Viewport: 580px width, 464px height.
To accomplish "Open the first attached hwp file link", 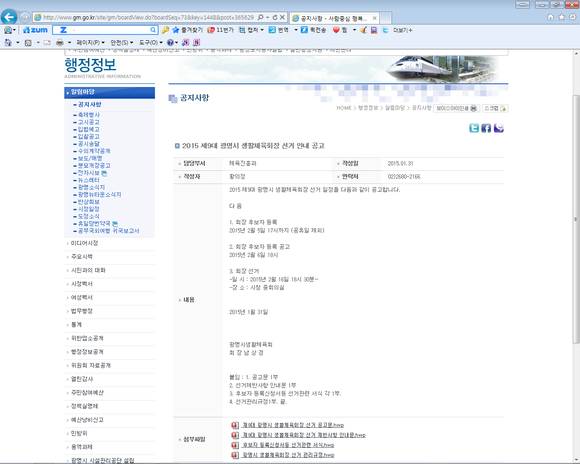I will tap(293, 425).
